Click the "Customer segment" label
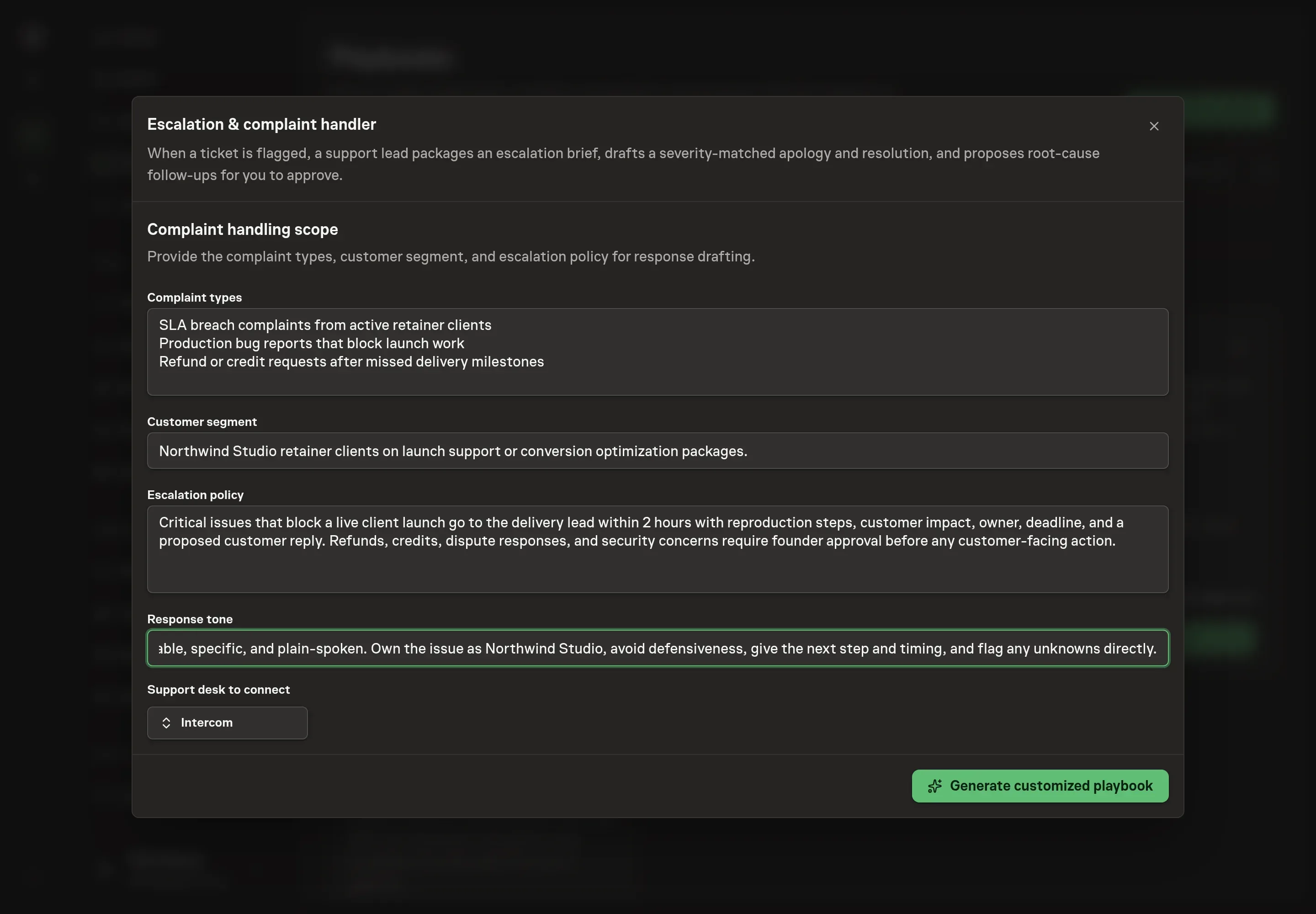Screen dimensions: 1316x914 point(202,421)
